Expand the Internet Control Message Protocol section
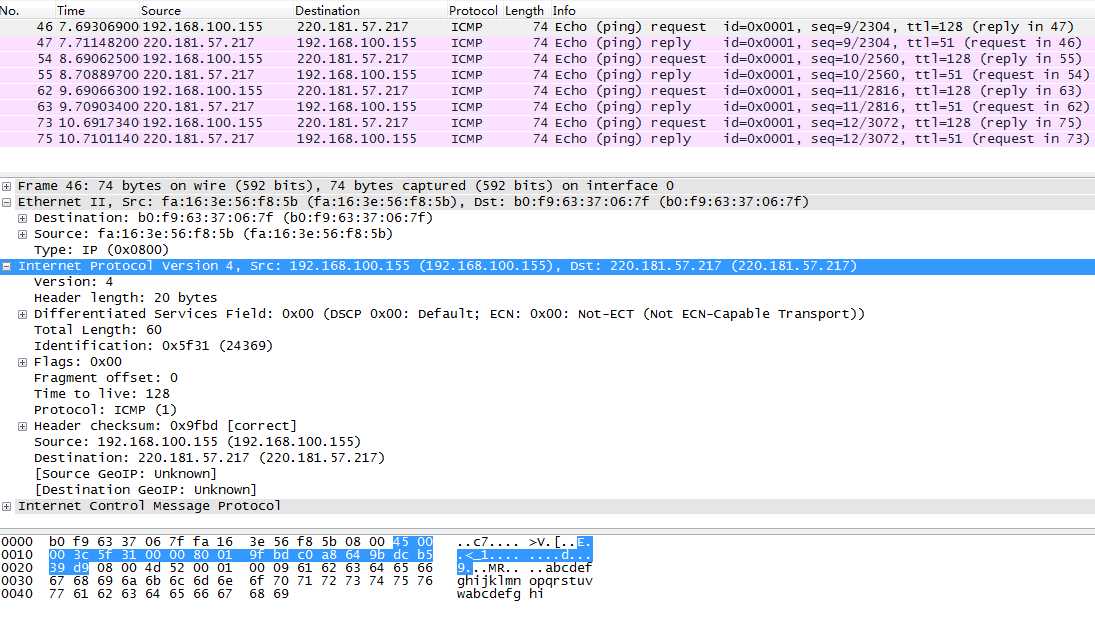 coord(6,506)
